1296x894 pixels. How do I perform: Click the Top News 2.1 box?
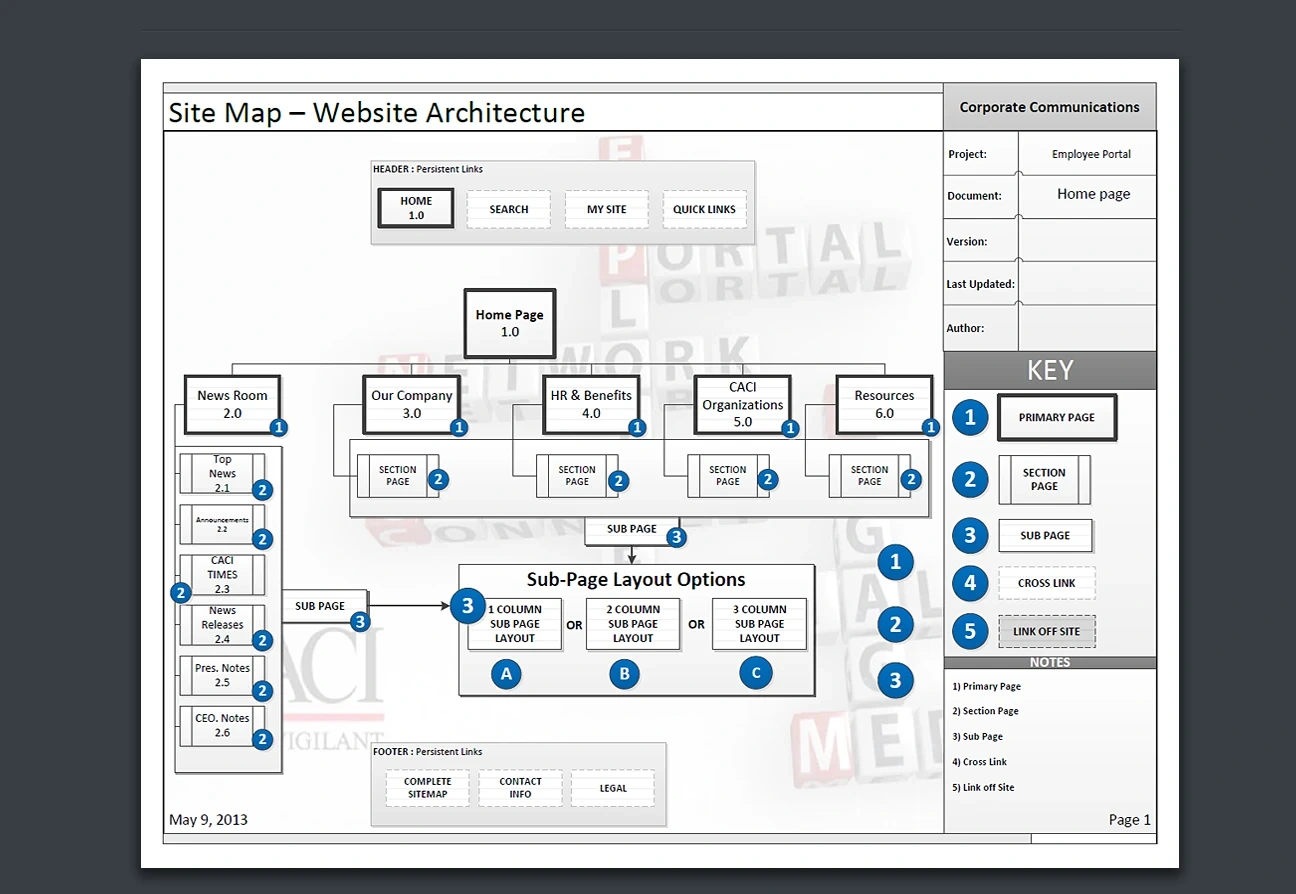point(222,473)
